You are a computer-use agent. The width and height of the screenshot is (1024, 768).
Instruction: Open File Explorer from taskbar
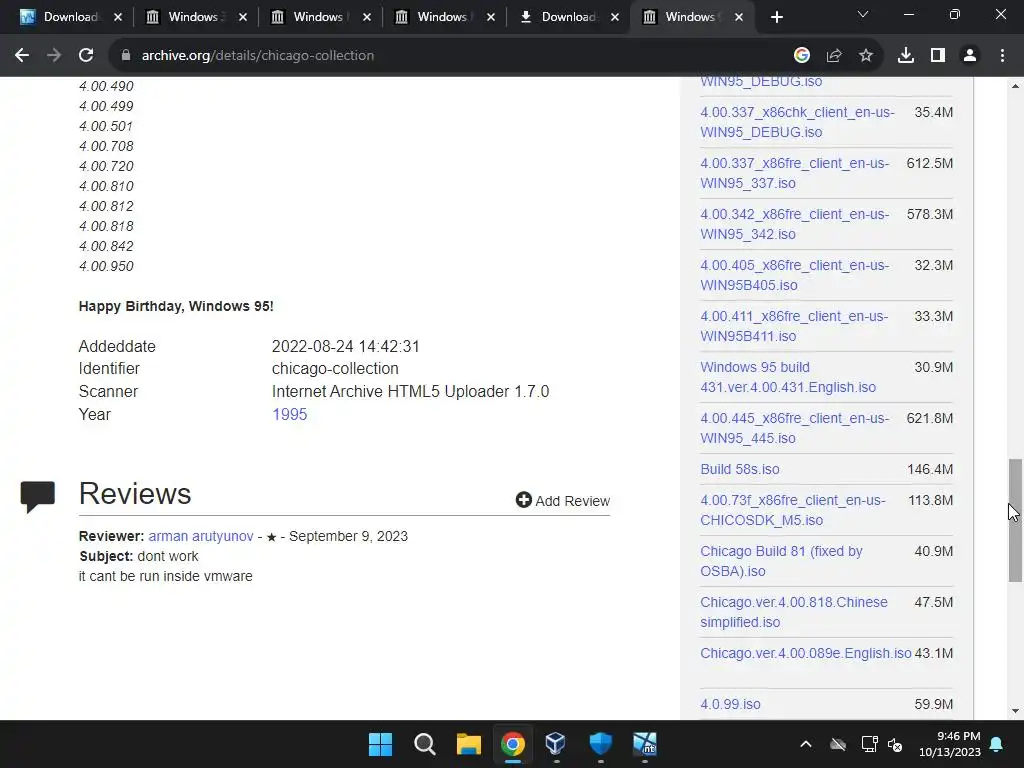pyautogui.click(x=468, y=744)
